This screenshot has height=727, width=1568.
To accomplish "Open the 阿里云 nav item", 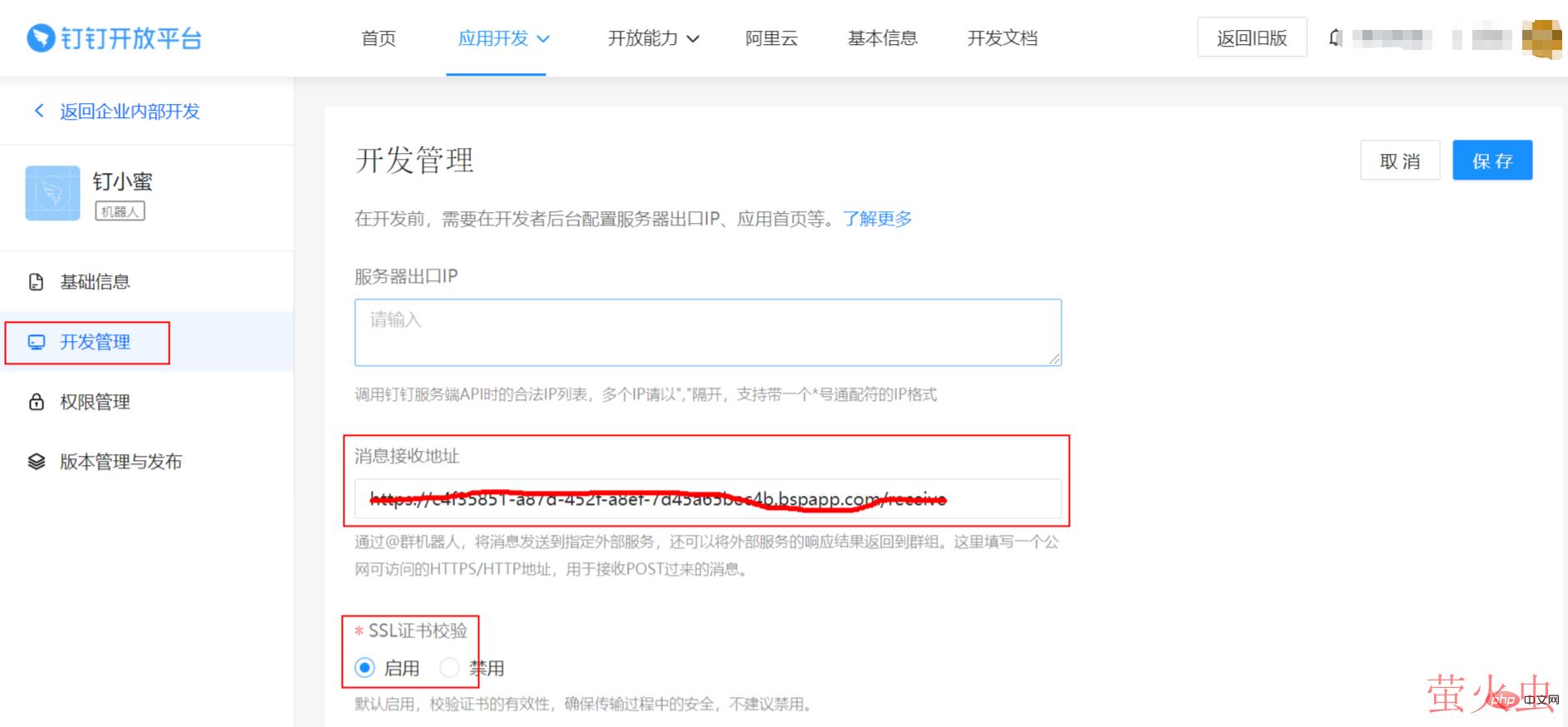I will (772, 38).
